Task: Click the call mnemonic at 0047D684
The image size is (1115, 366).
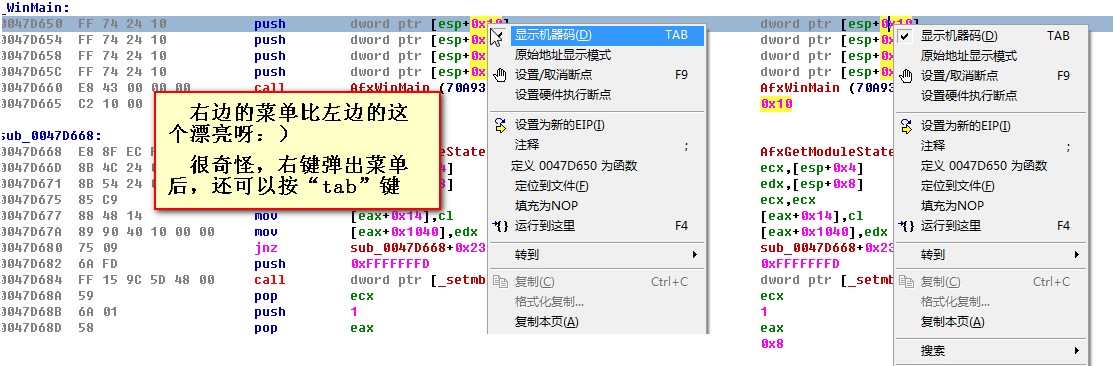Action: pyautogui.click(x=269, y=279)
